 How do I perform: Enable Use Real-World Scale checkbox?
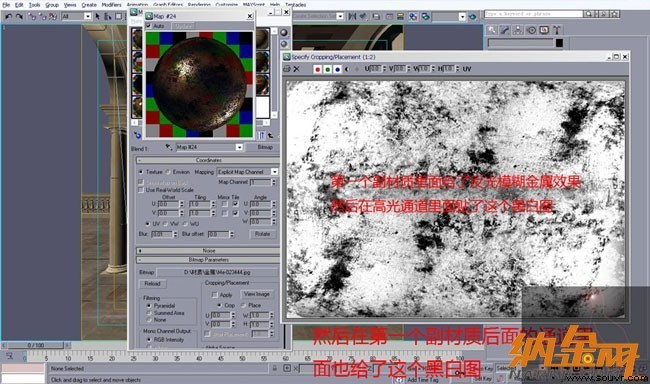(141, 190)
